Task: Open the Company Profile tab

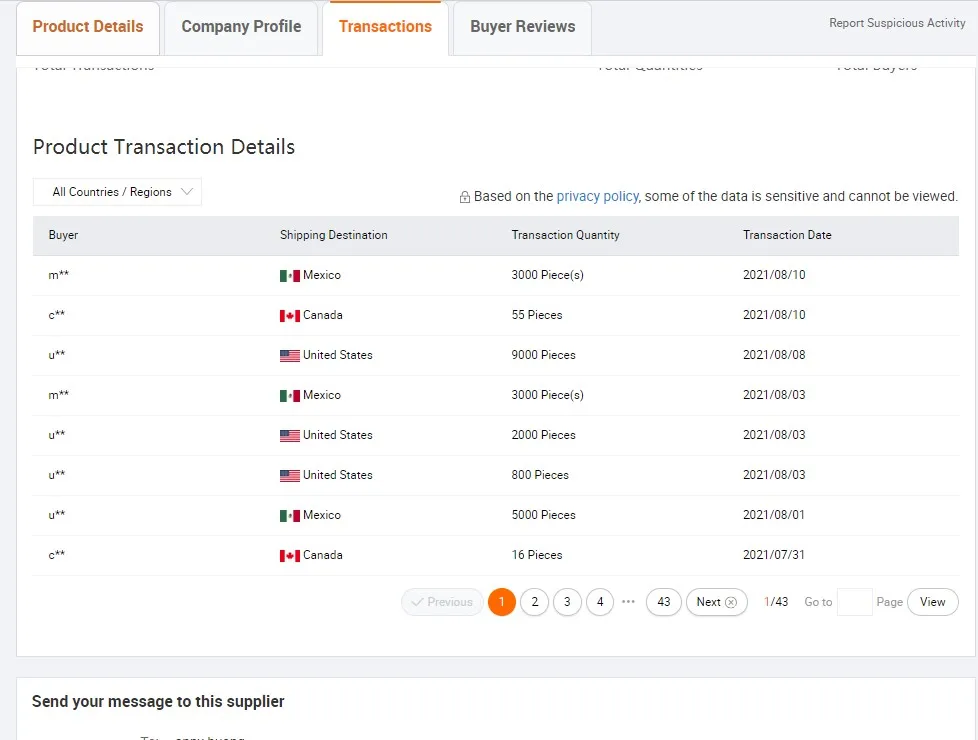Action: pyautogui.click(x=241, y=27)
